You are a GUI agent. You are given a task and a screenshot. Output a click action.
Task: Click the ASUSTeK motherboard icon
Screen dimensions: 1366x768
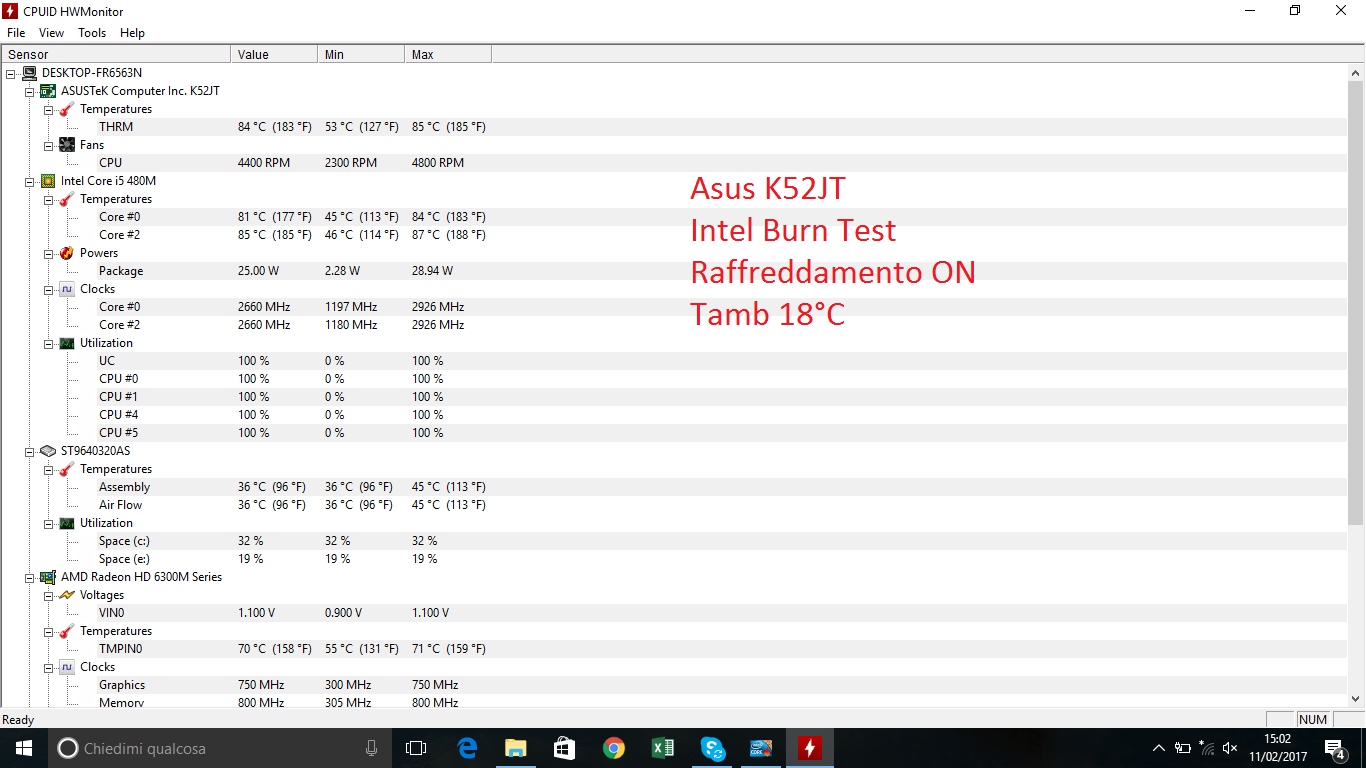pos(48,91)
